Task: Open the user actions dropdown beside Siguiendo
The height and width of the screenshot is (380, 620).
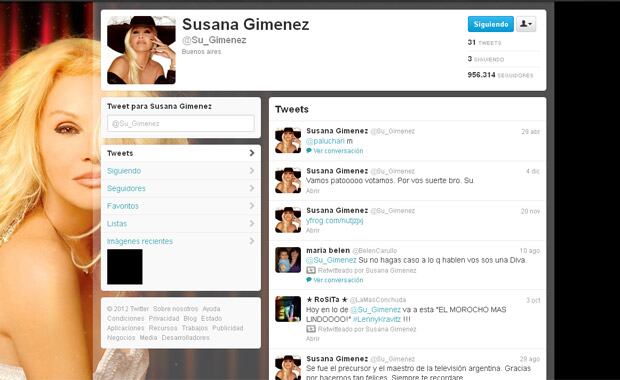Action: pos(526,24)
